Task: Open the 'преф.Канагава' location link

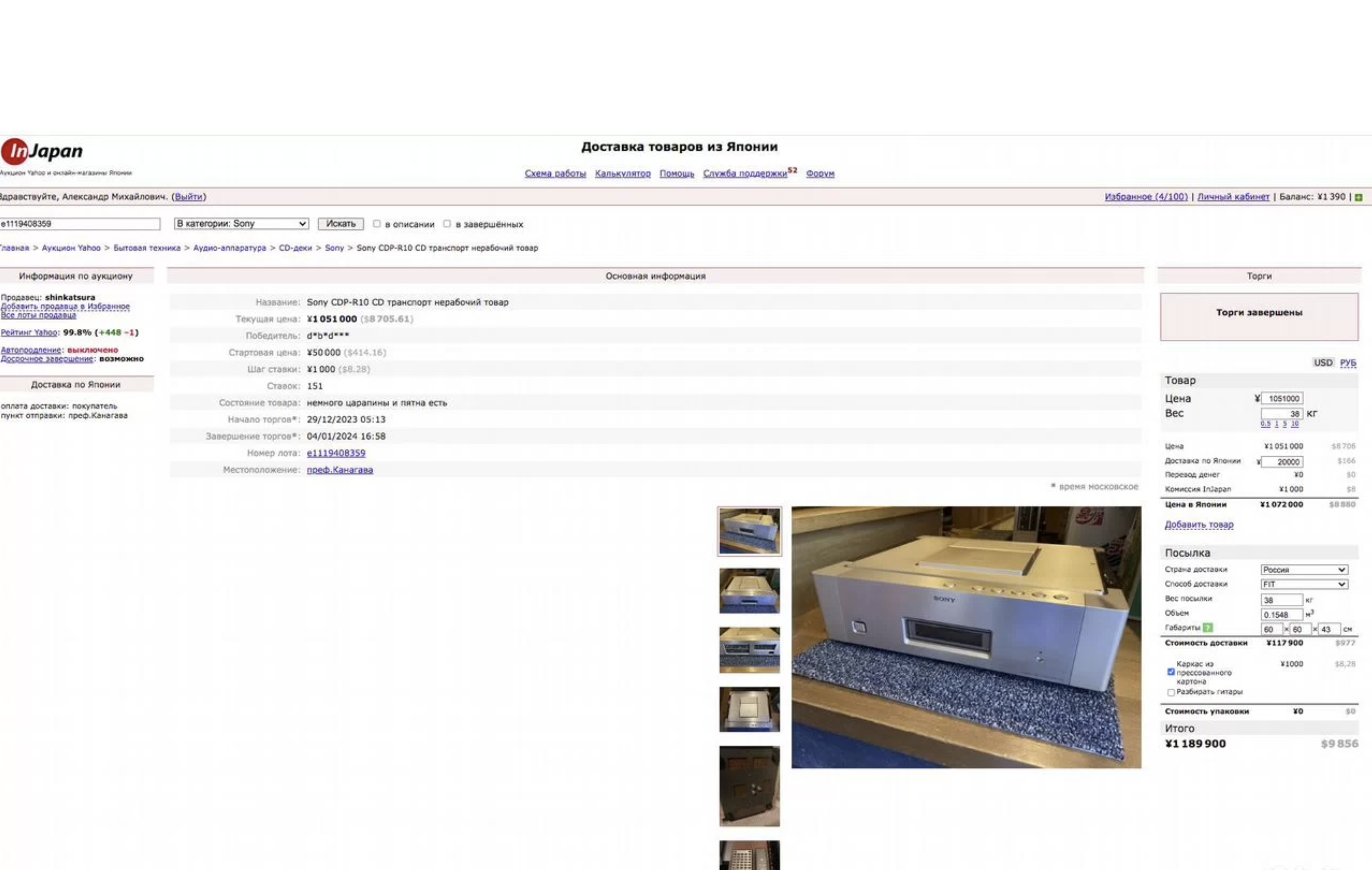Action: pos(340,470)
